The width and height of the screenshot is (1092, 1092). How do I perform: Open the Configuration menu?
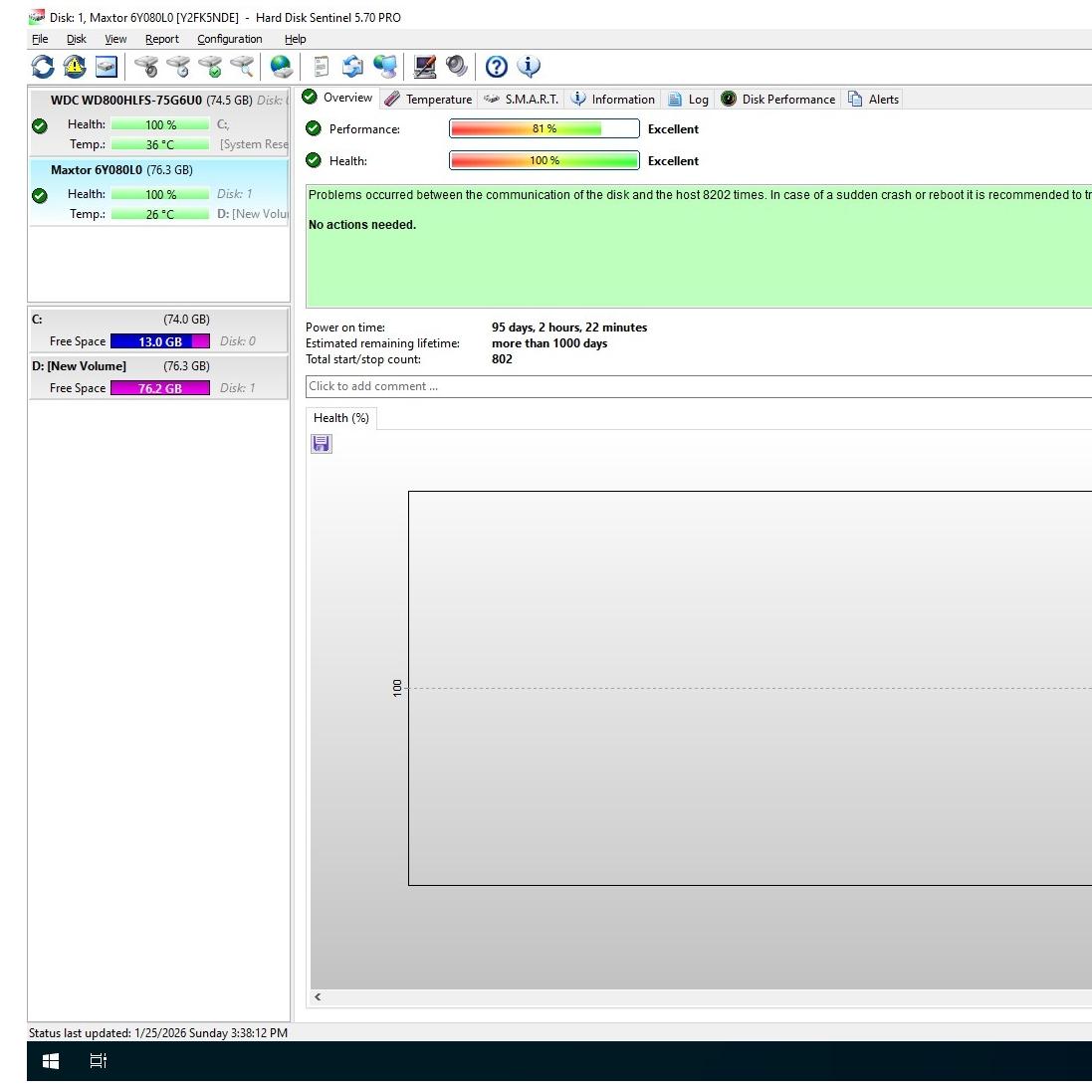pos(229,39)
